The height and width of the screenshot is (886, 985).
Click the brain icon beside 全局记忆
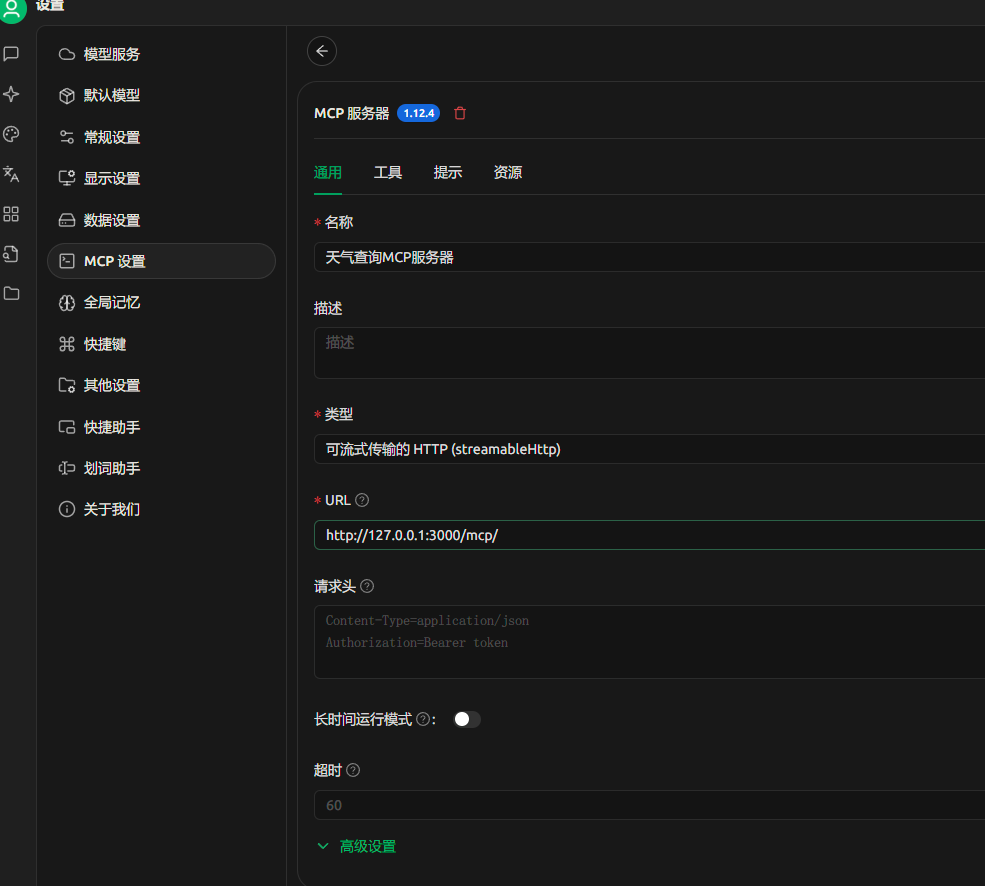[67, 303]
